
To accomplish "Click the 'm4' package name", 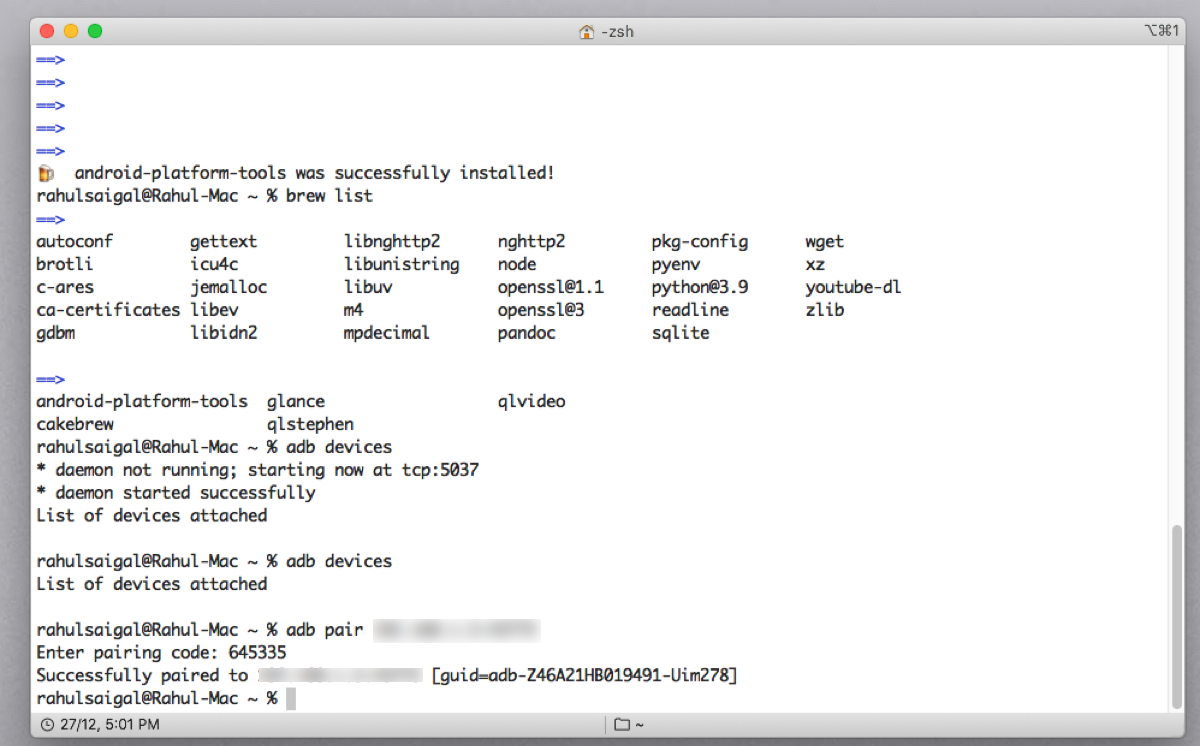I will [353, 310].
